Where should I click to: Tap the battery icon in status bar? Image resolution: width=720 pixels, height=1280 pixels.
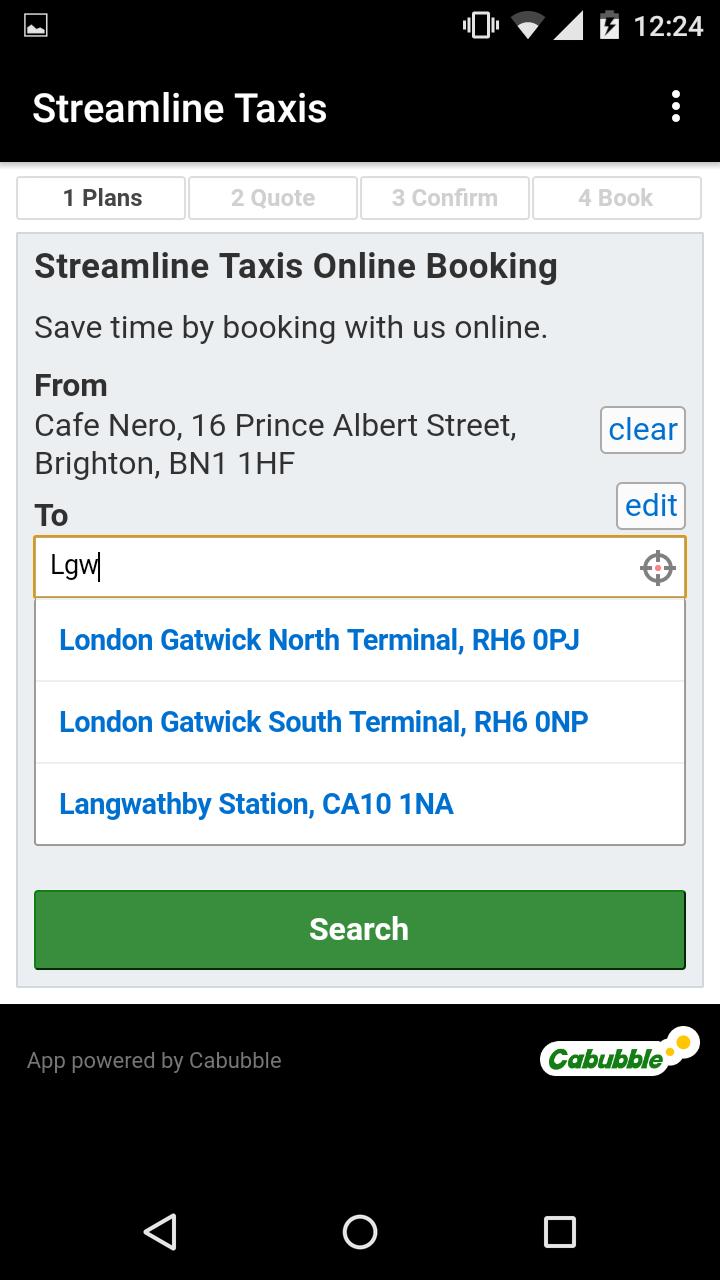609,26
